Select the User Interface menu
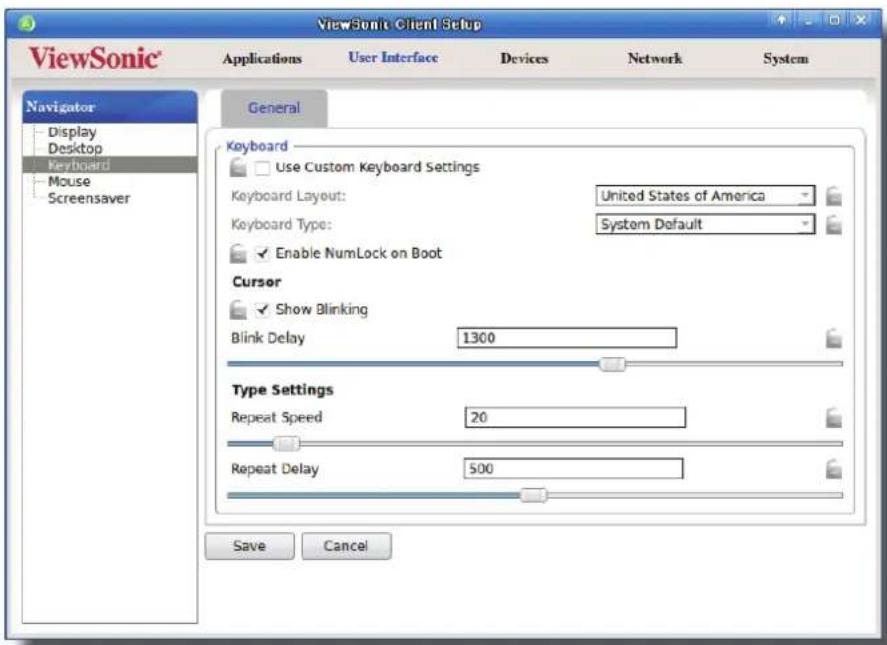The width and height of the screenshot is (887, 645). point(393,57)
